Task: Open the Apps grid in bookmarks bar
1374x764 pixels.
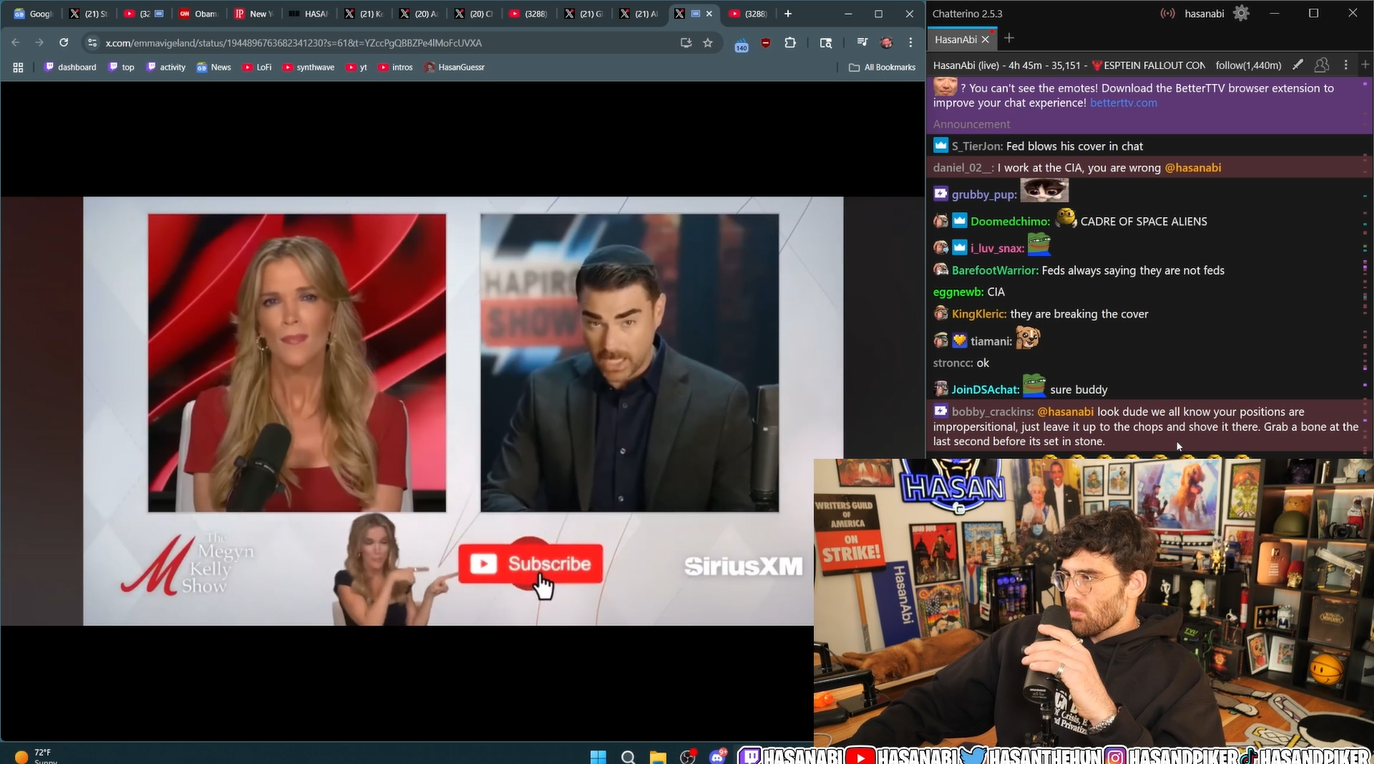Action: [18, 67]
